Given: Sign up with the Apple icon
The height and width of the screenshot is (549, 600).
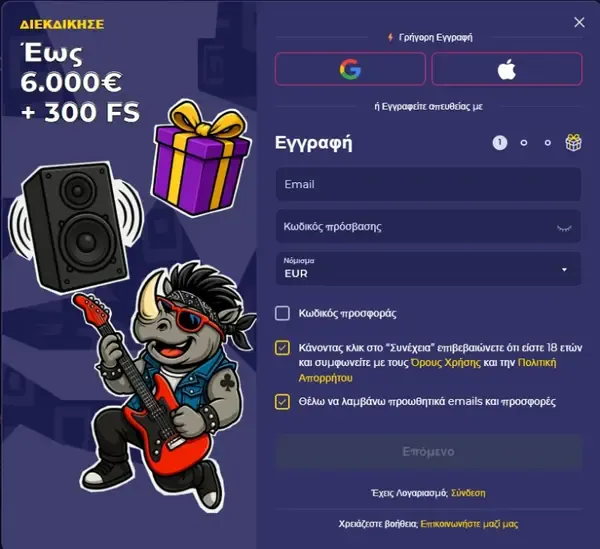Looking at the screenshot, I should [507, 69].
